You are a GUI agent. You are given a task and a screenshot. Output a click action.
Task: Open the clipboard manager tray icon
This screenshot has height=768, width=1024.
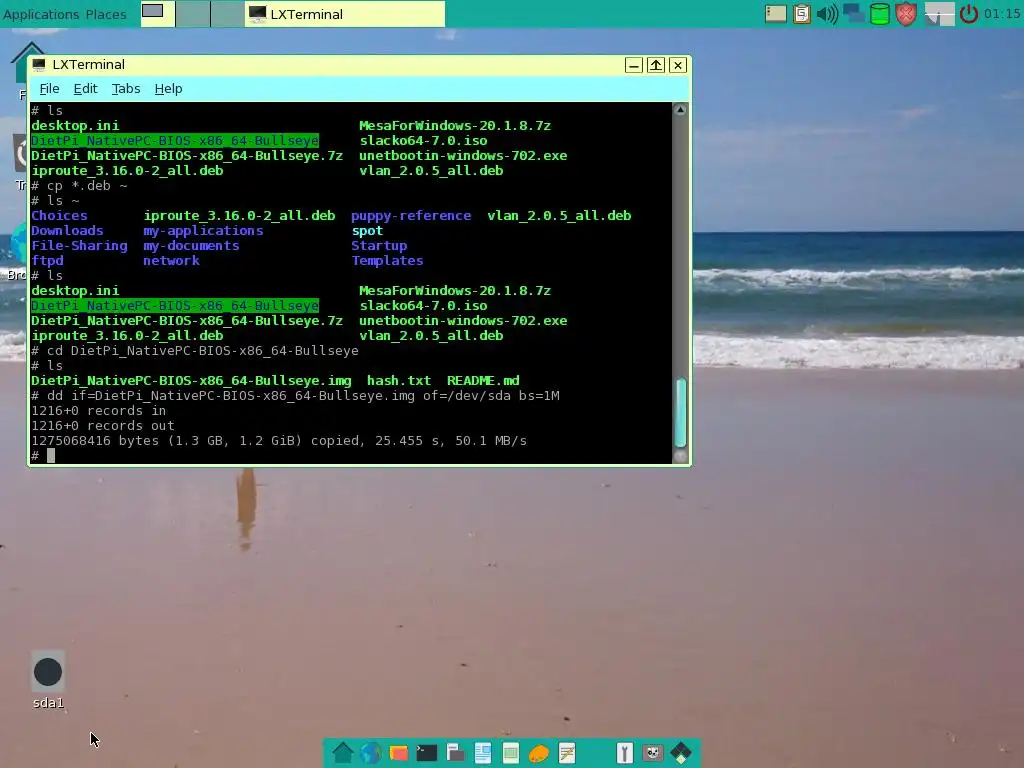(x=801, y=14)
